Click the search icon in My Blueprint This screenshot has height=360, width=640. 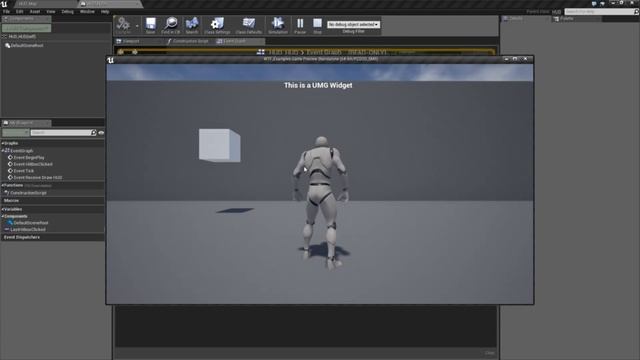click(94, 133)
